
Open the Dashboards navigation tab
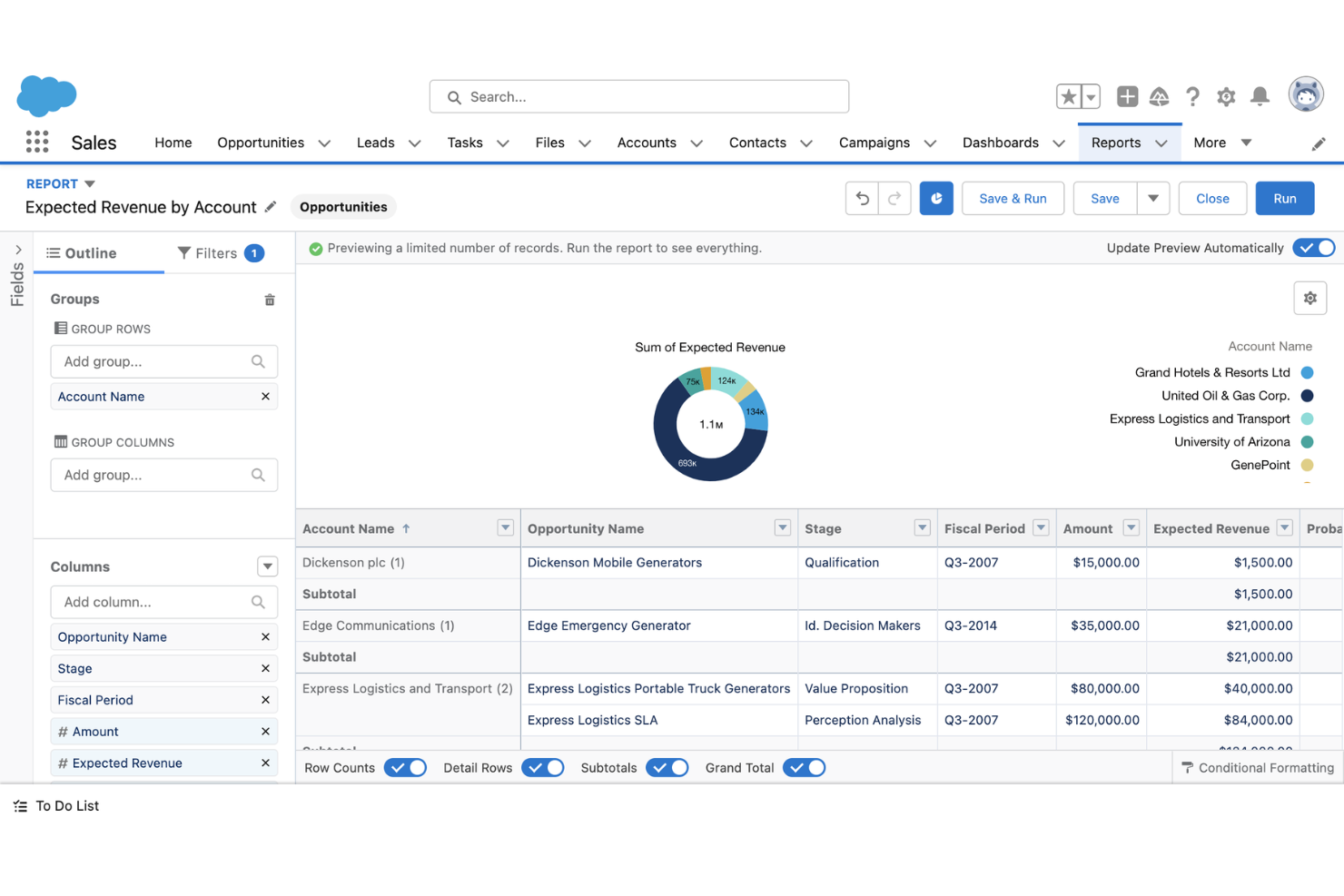1000,143
